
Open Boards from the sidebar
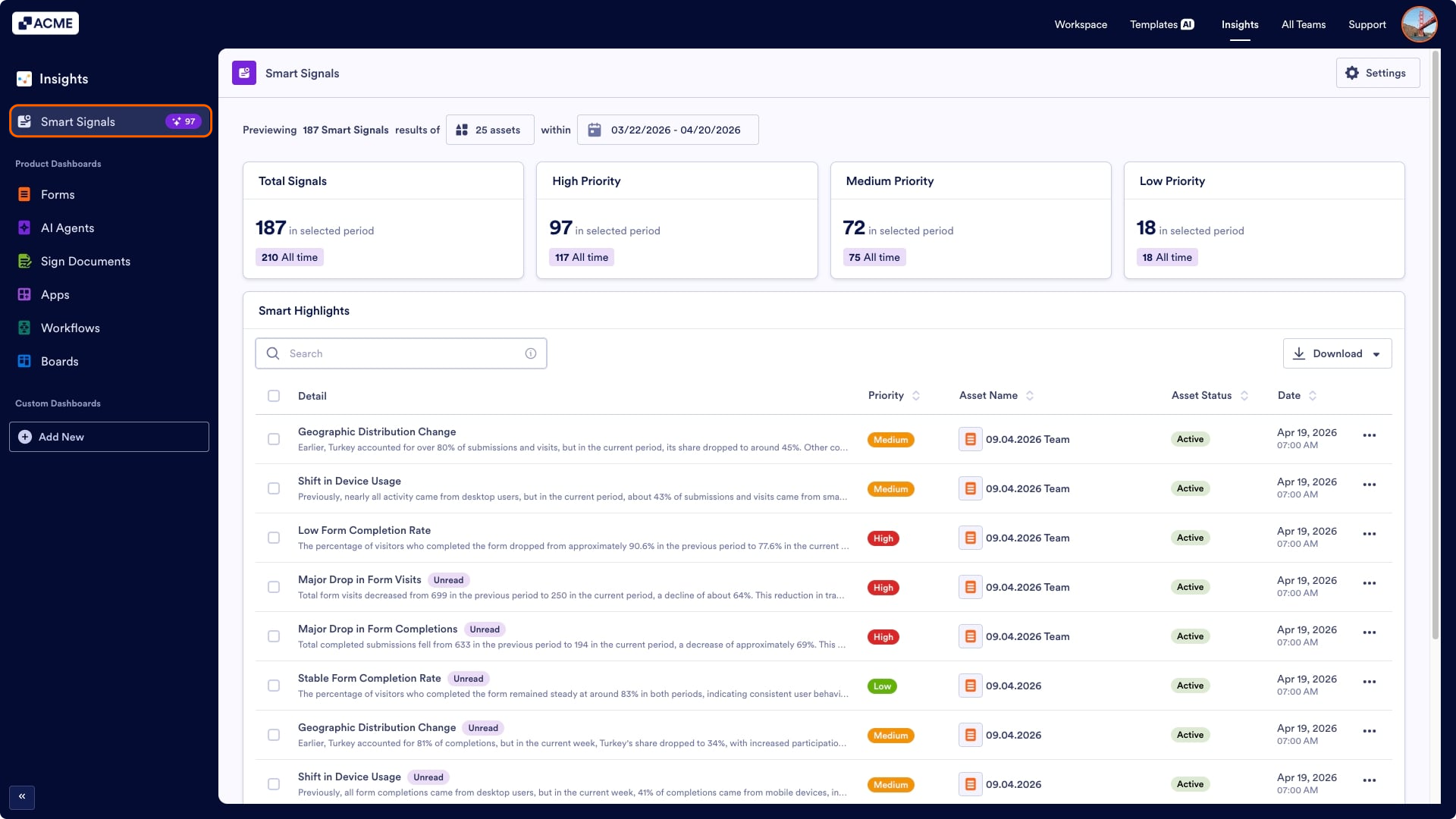(x=25, y=361)
